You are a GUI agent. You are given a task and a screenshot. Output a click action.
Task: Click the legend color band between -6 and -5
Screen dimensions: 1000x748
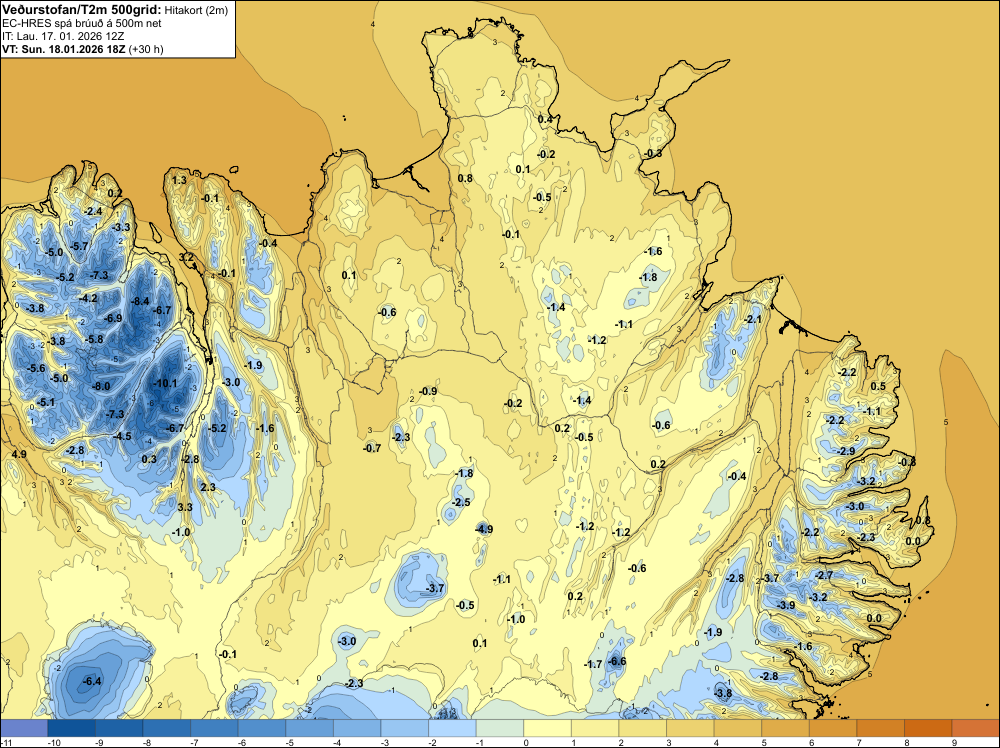(x=261, y=728)
